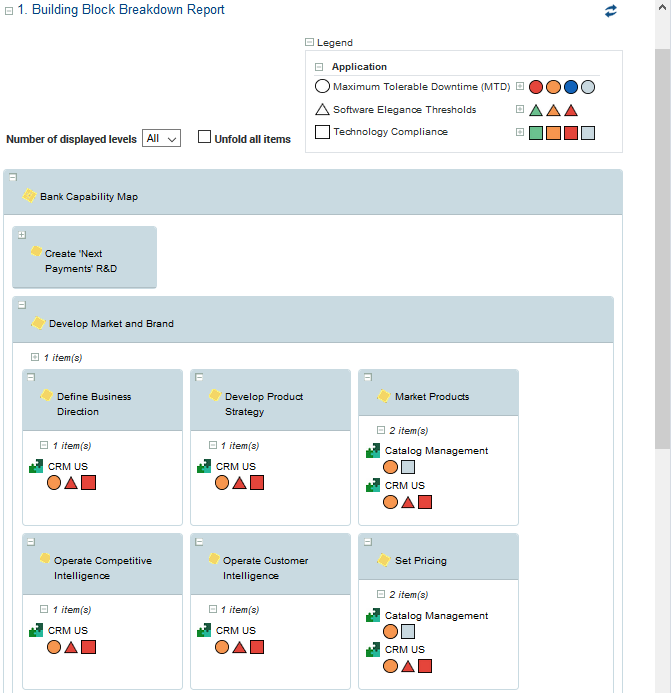Click the Market Products capability icon
This screenshot has width=671, height=693.
coord(384,396)
